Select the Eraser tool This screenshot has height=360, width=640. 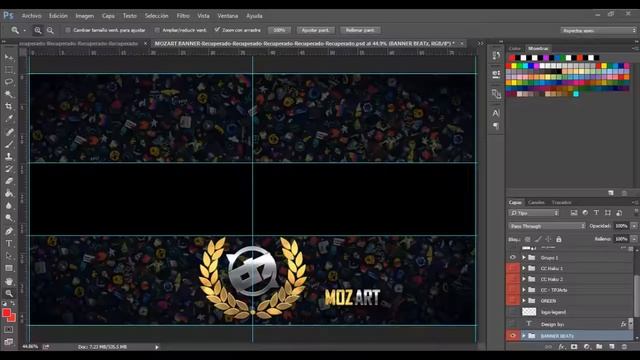point(9,181)
